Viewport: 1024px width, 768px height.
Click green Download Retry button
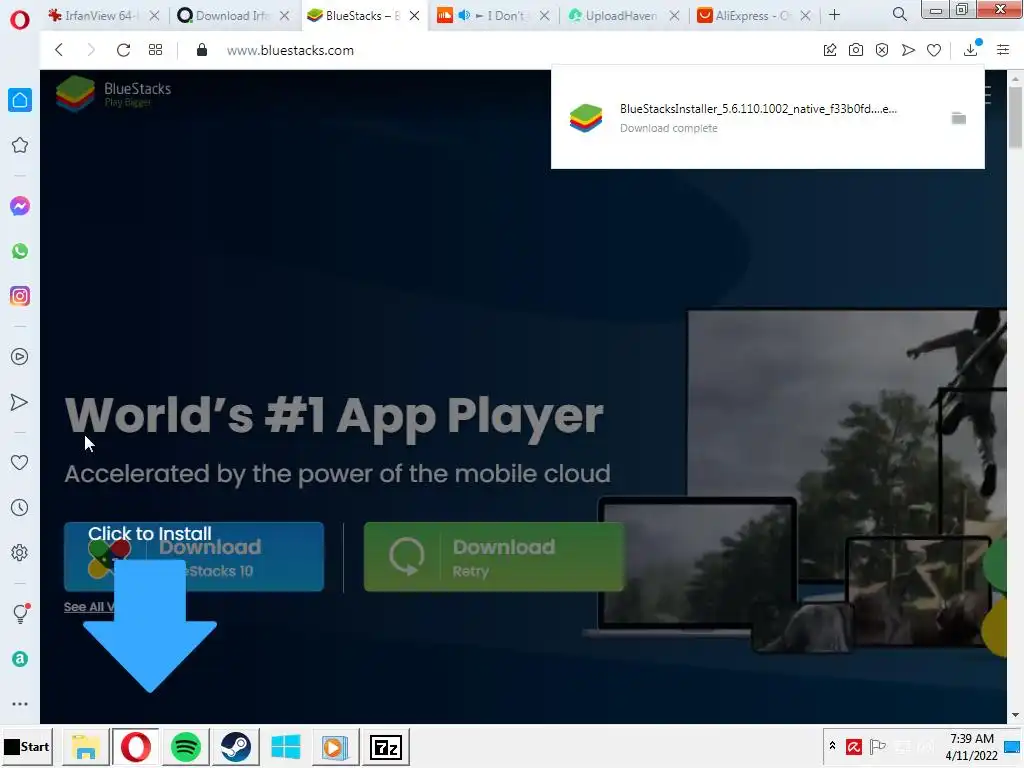coord(494,557)
